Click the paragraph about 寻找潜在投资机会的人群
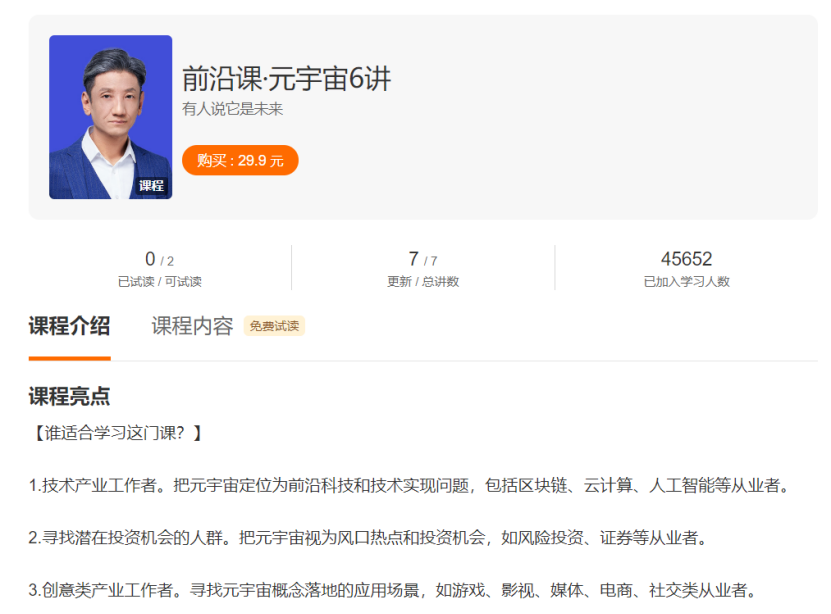This screenshot has width=831, height=614. (368, 538)
